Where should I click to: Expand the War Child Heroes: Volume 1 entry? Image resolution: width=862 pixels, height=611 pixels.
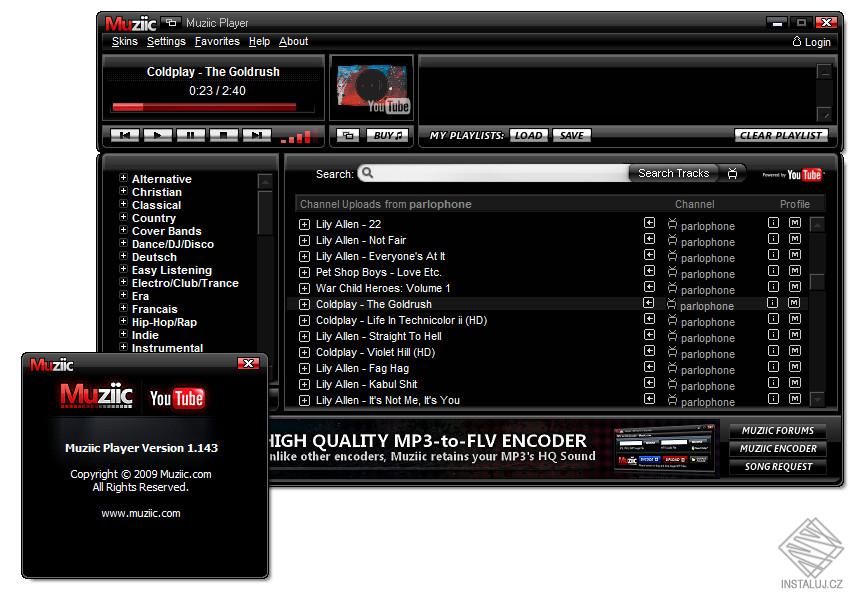point(304,288)
